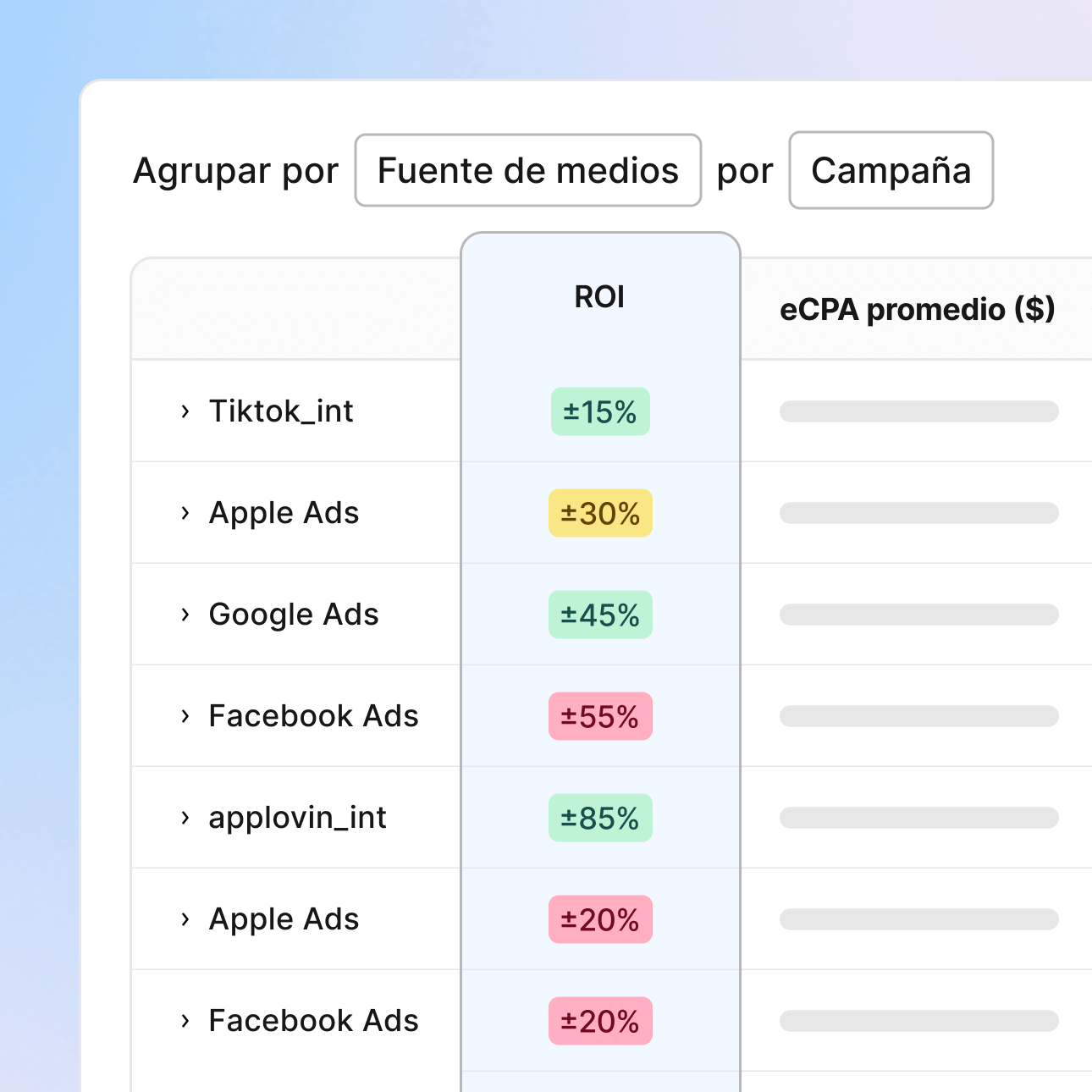Open the Fuente de medios dropdown
The width and height of the screenshot is (1092, 1092).
pos(527,170)
